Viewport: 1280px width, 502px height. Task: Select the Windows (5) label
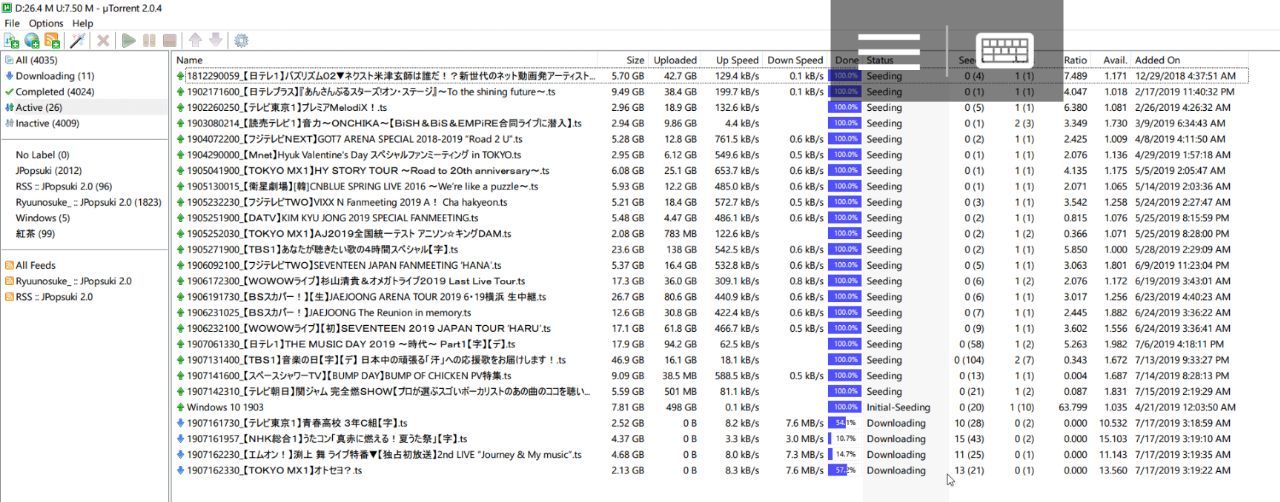(x=42, y=217)
